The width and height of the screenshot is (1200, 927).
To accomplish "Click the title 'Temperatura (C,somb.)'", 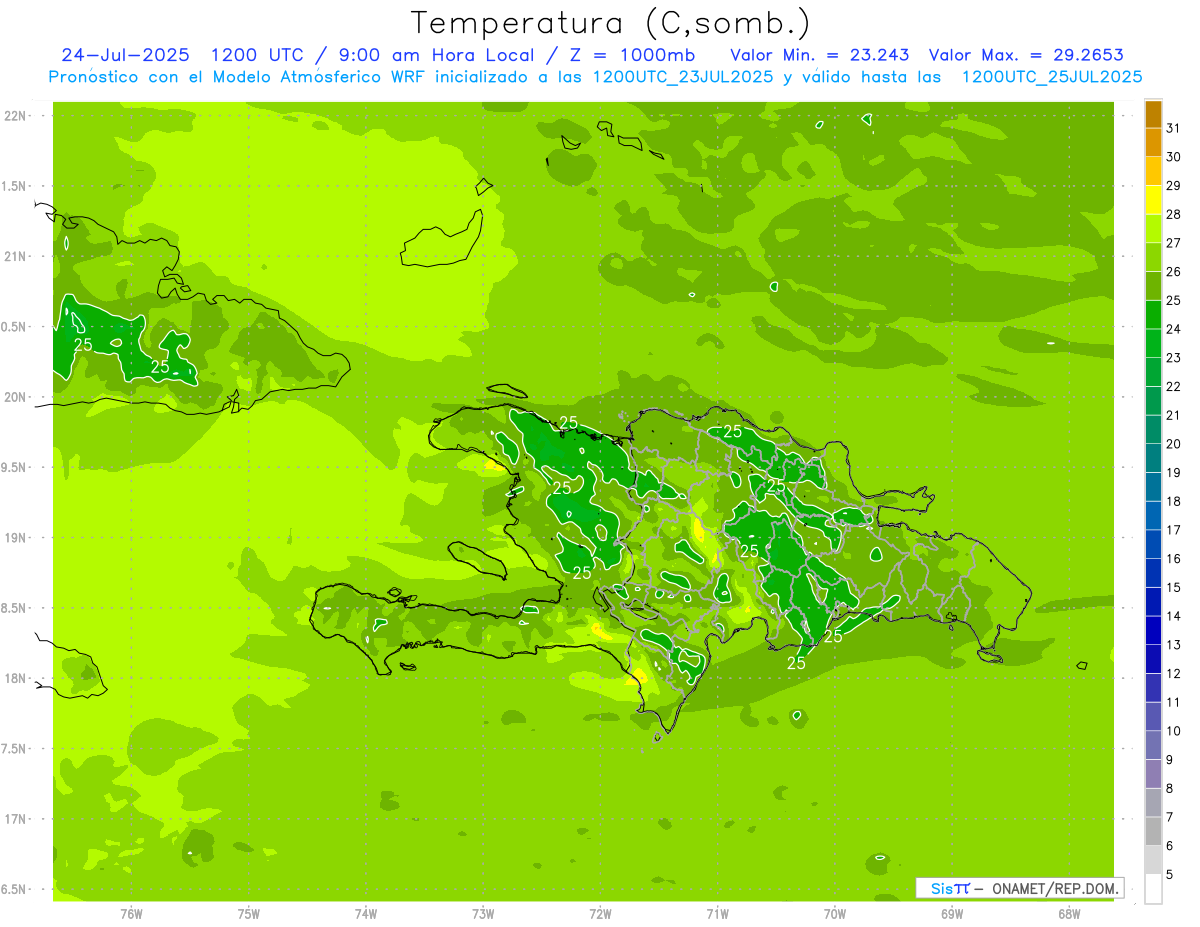I will pyautogui.click(x=611, y=24).
